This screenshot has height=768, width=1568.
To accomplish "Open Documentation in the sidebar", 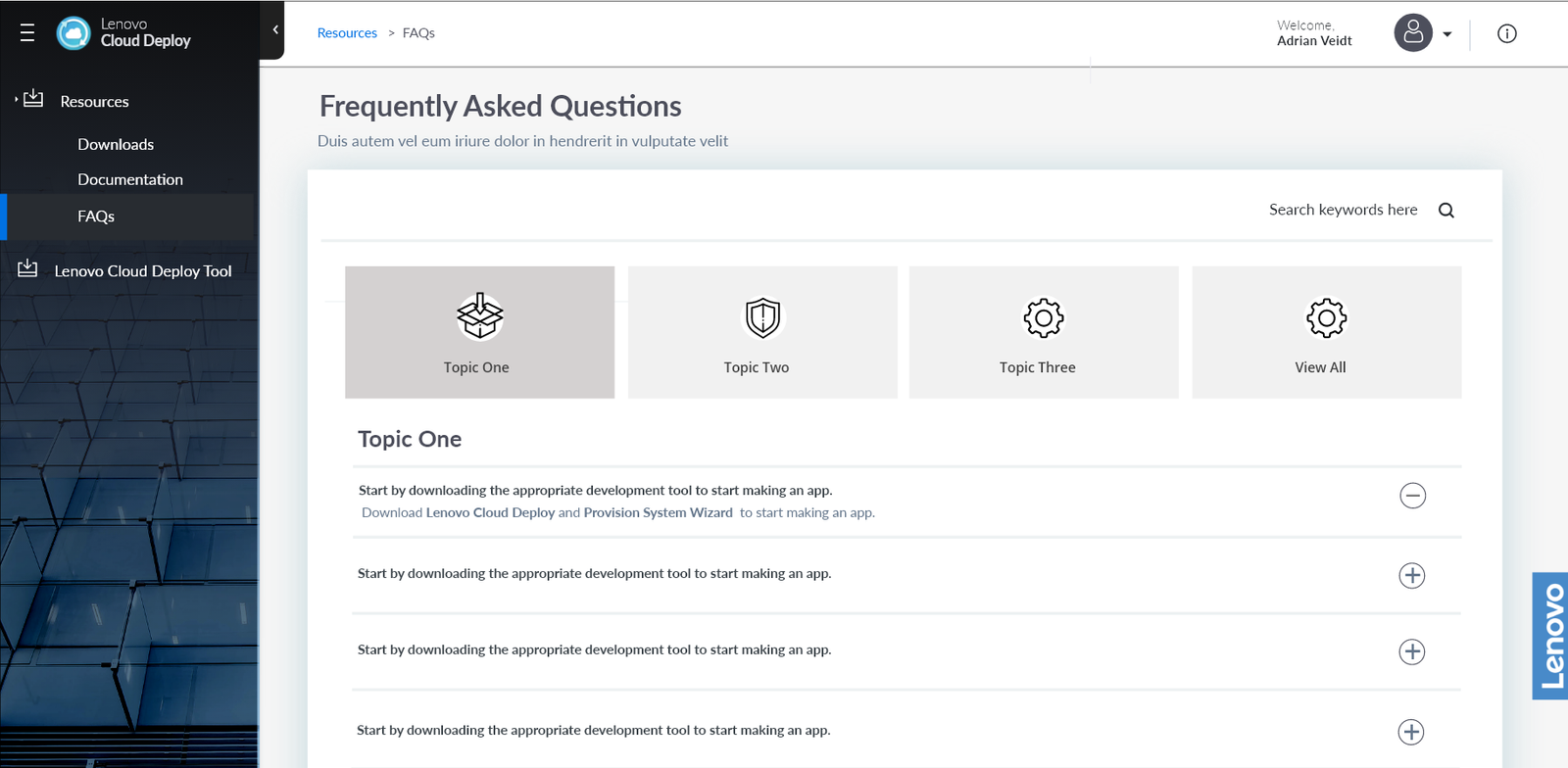I will [130, 180].
